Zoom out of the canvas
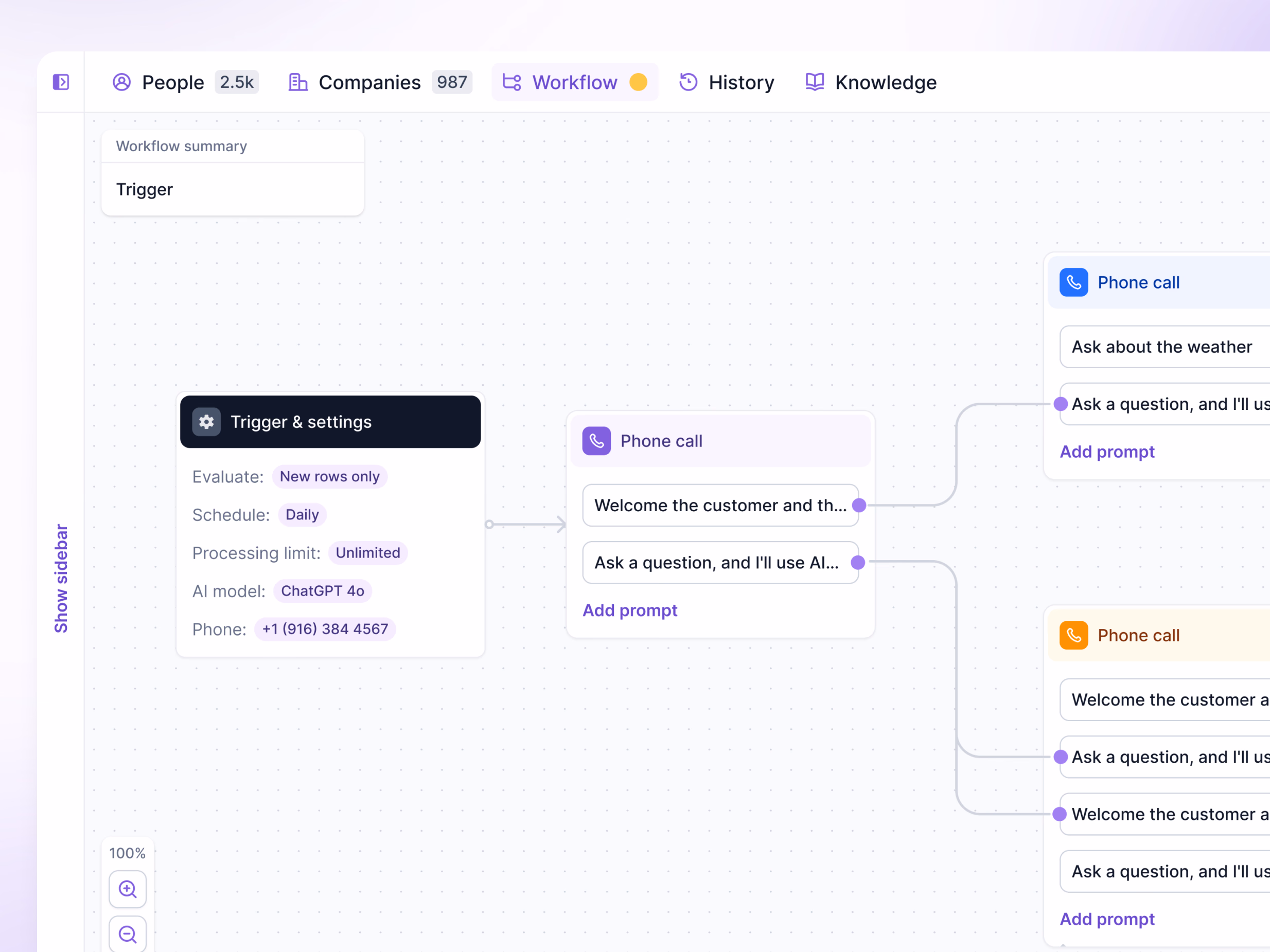The height and width of the screenshot is (952, 1270). 128,934
